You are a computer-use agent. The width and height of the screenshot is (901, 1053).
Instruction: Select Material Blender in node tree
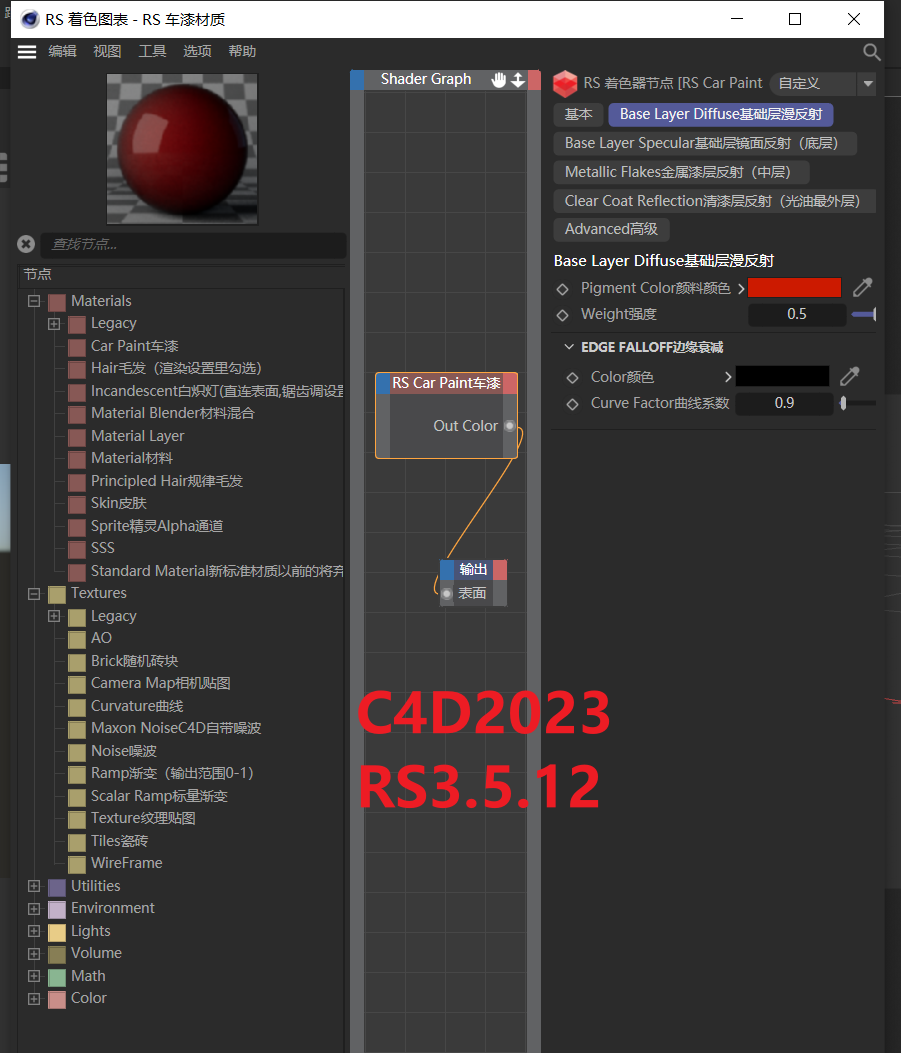173,413
